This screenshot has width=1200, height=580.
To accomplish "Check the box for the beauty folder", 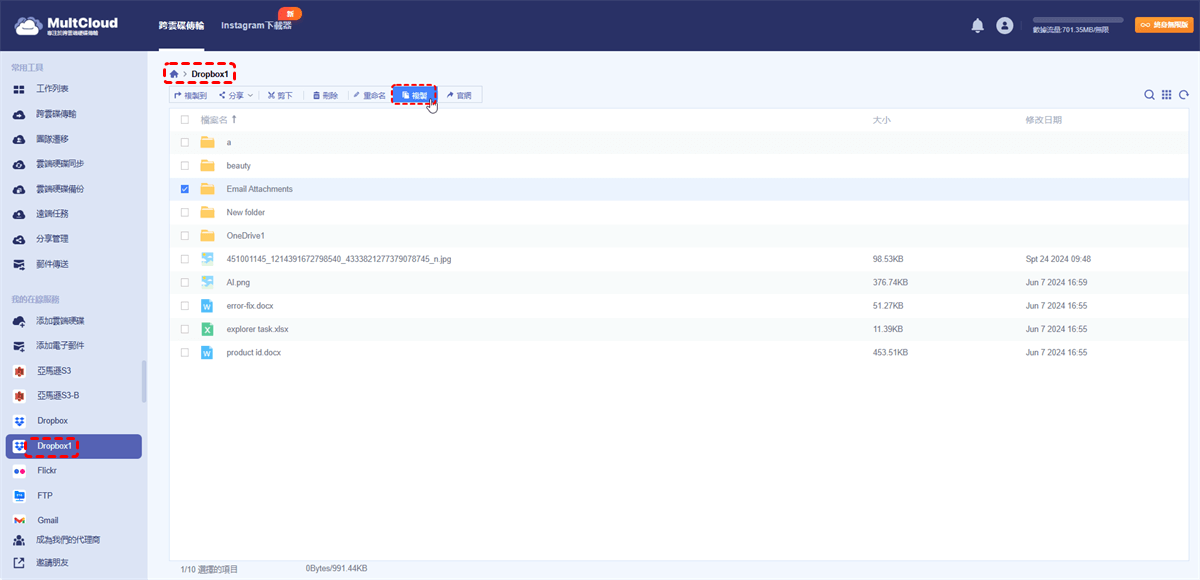I will coord(184,166).
